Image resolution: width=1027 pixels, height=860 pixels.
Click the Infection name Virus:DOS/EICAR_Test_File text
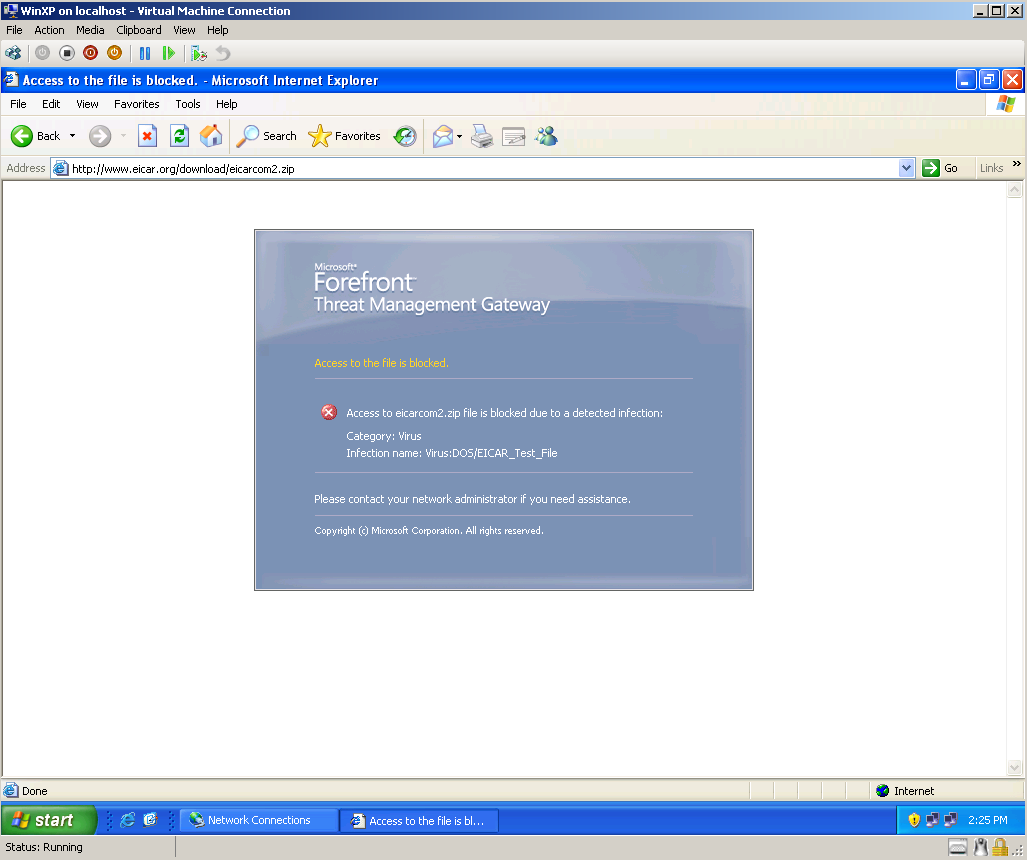(x=452, y=453)
